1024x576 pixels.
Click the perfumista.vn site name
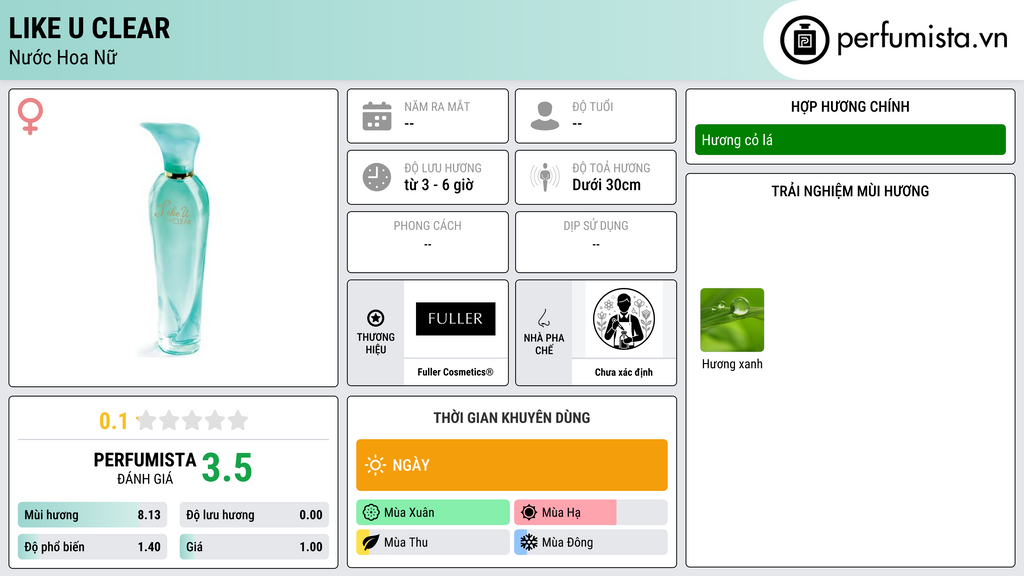[x=922, y=38]
